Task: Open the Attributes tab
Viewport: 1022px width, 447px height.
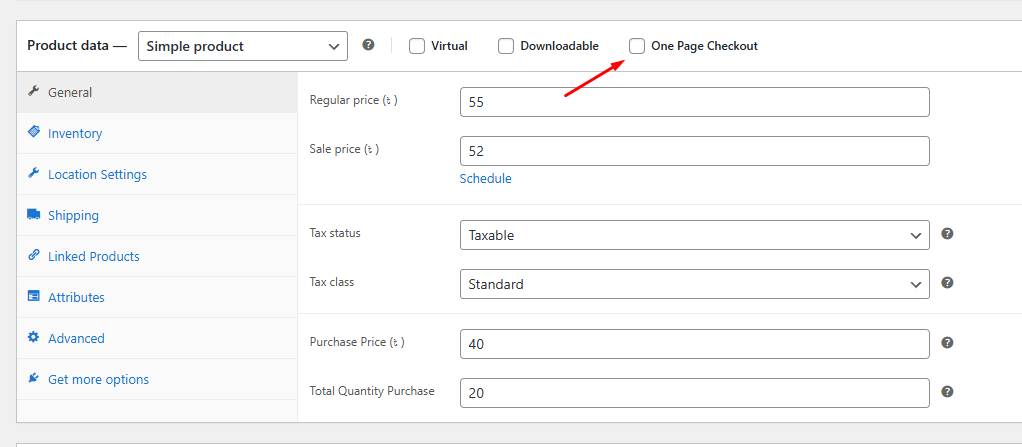Action: pos(157,298)
